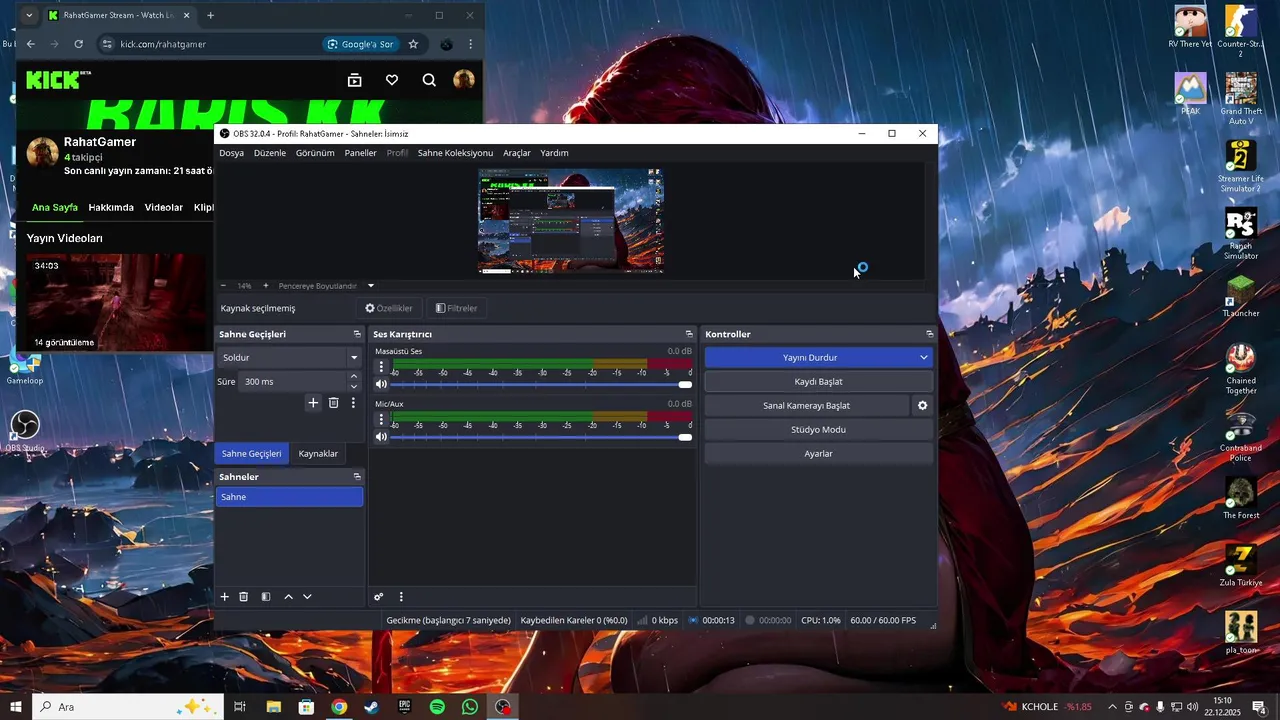Open the Araçlar menu
1280x720 pixels.
click(517, 153)
